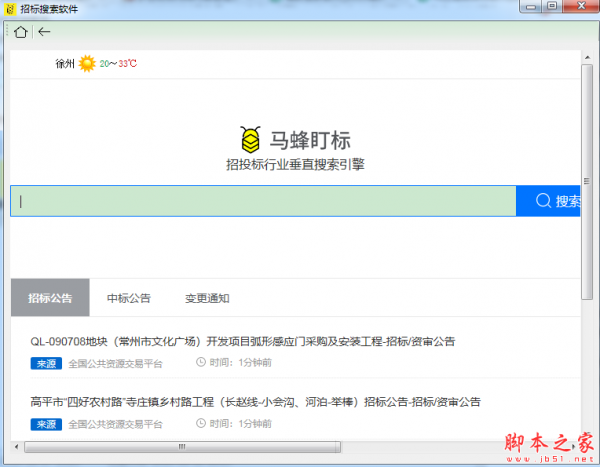Viewport: 600px width, 467px height.
Task: Click the horizontal scrollbar left arrow
Action: [16, 447]
